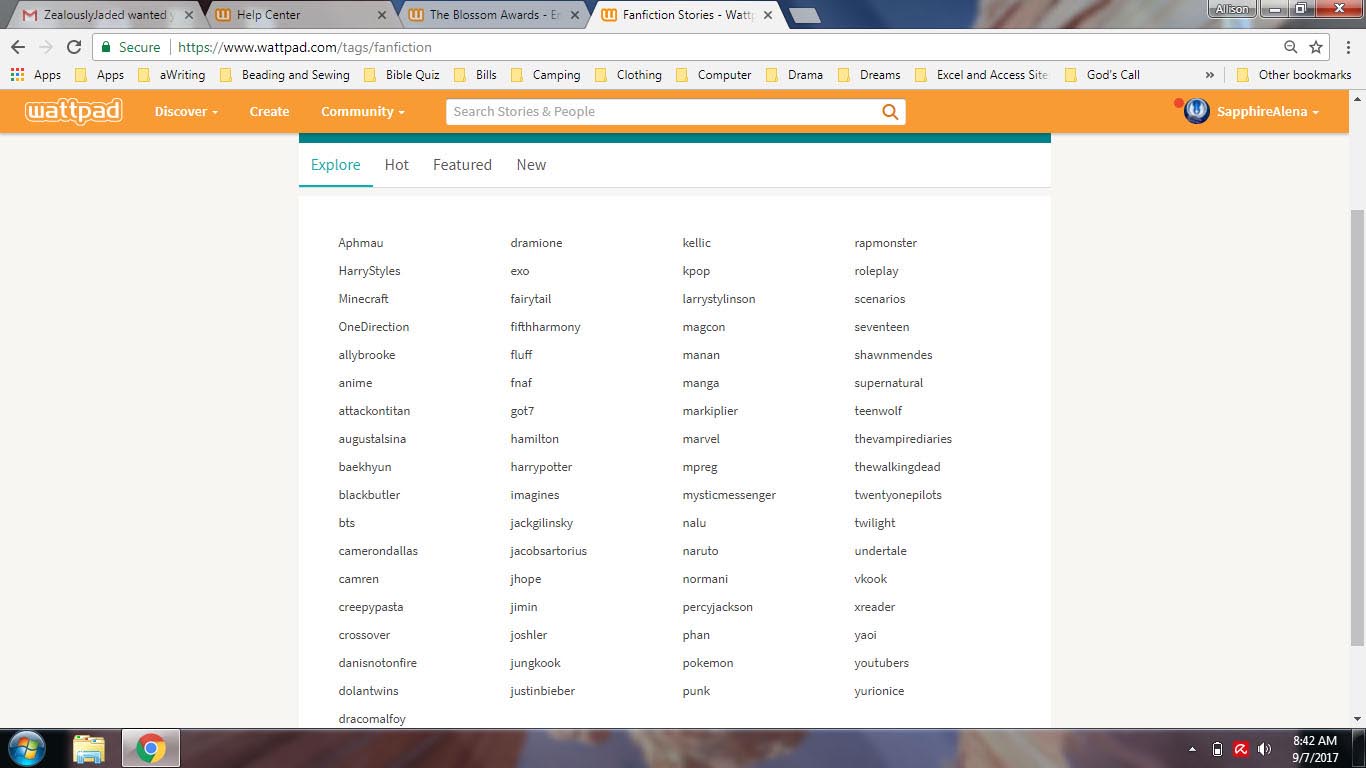This screenshot has width=1366, height=768.
Task: Open the SapphireAlena profile avatar
Action: [x=1196, y=112]
